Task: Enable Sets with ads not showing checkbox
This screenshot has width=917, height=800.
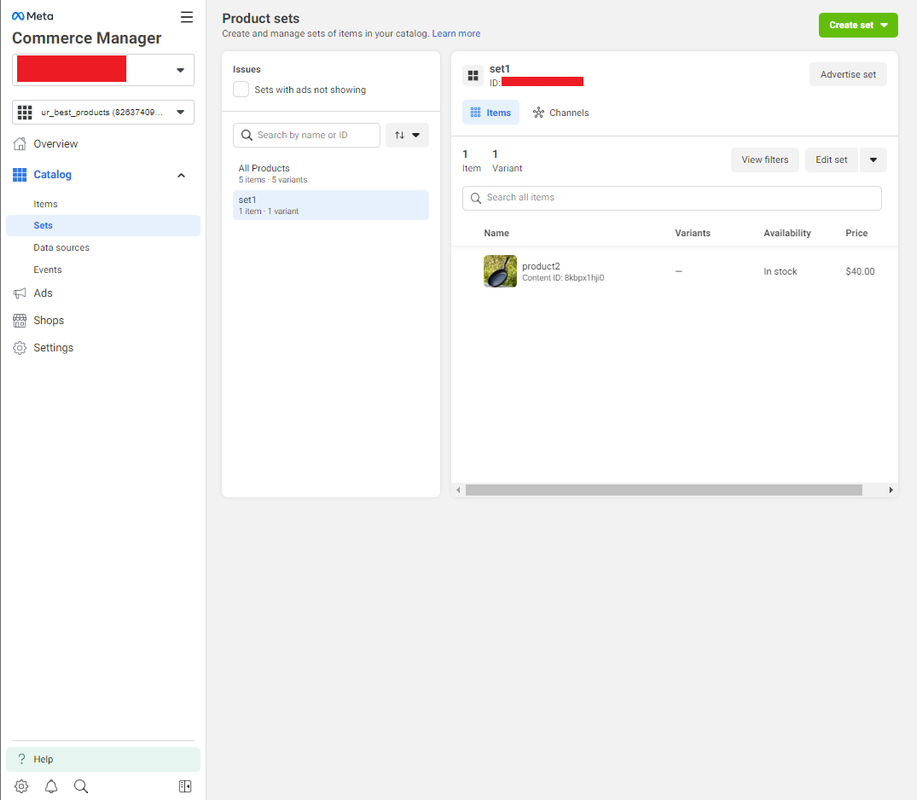Action: (241, 89)
